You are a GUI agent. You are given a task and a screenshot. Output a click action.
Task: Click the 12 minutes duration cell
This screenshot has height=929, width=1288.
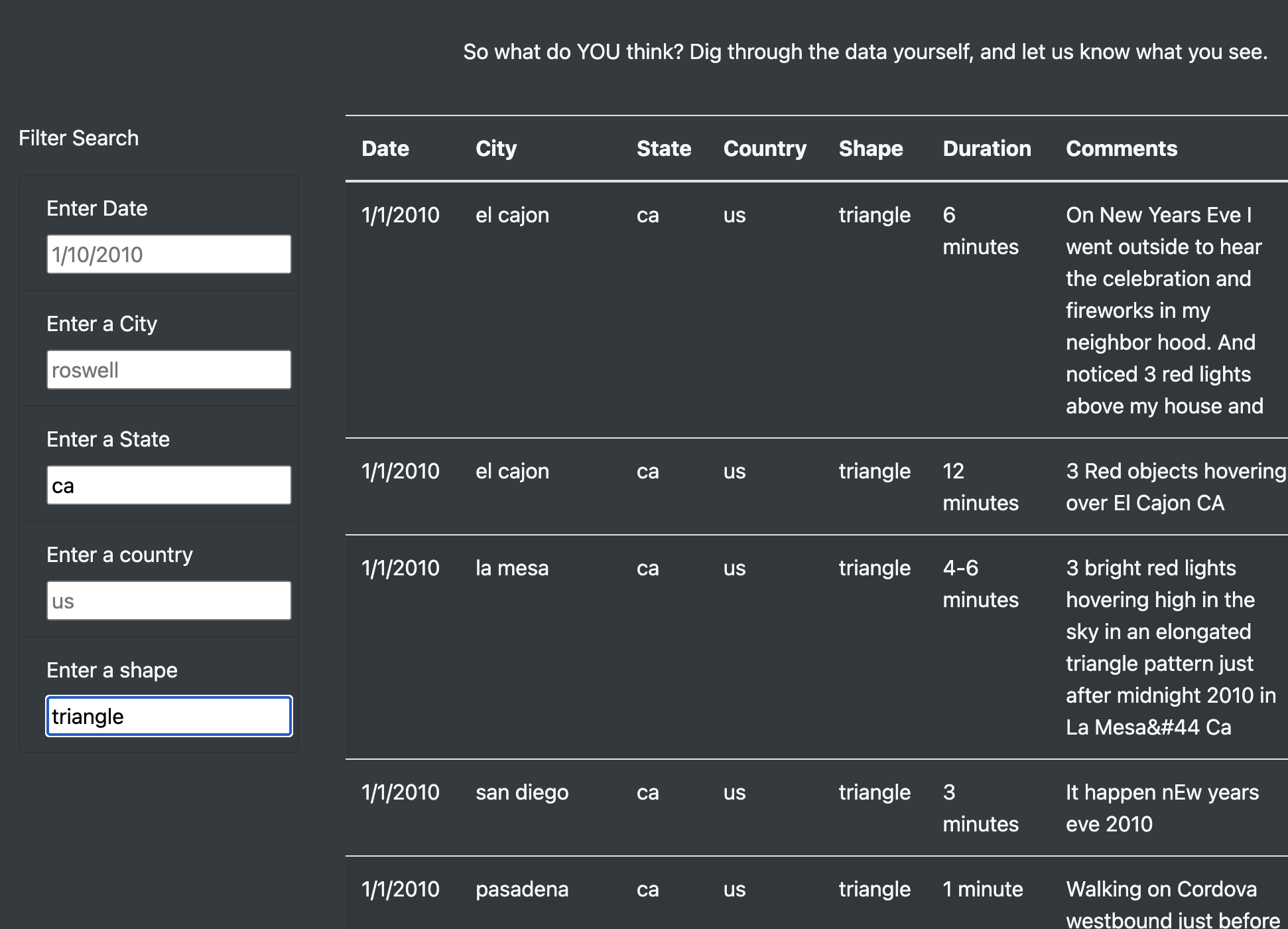(x=980, y=487)
